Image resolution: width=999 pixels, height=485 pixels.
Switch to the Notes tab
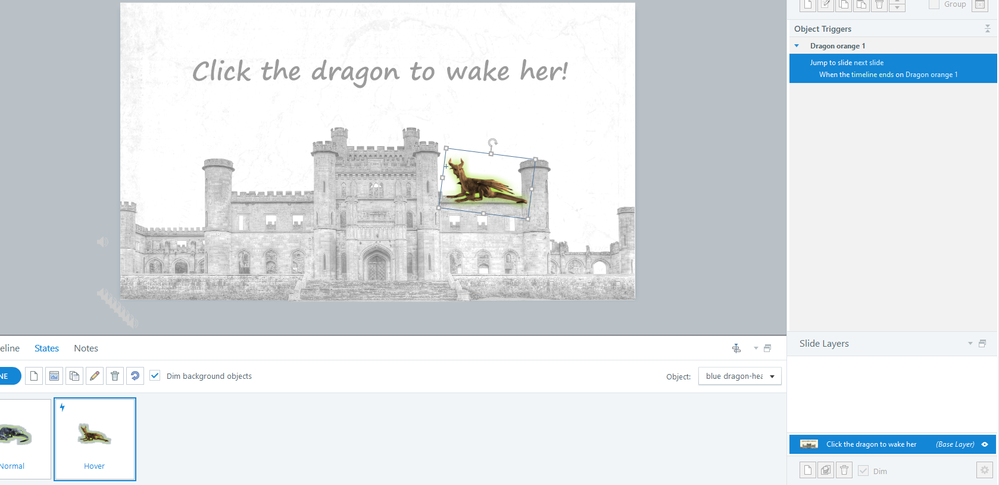pos(86,348)
